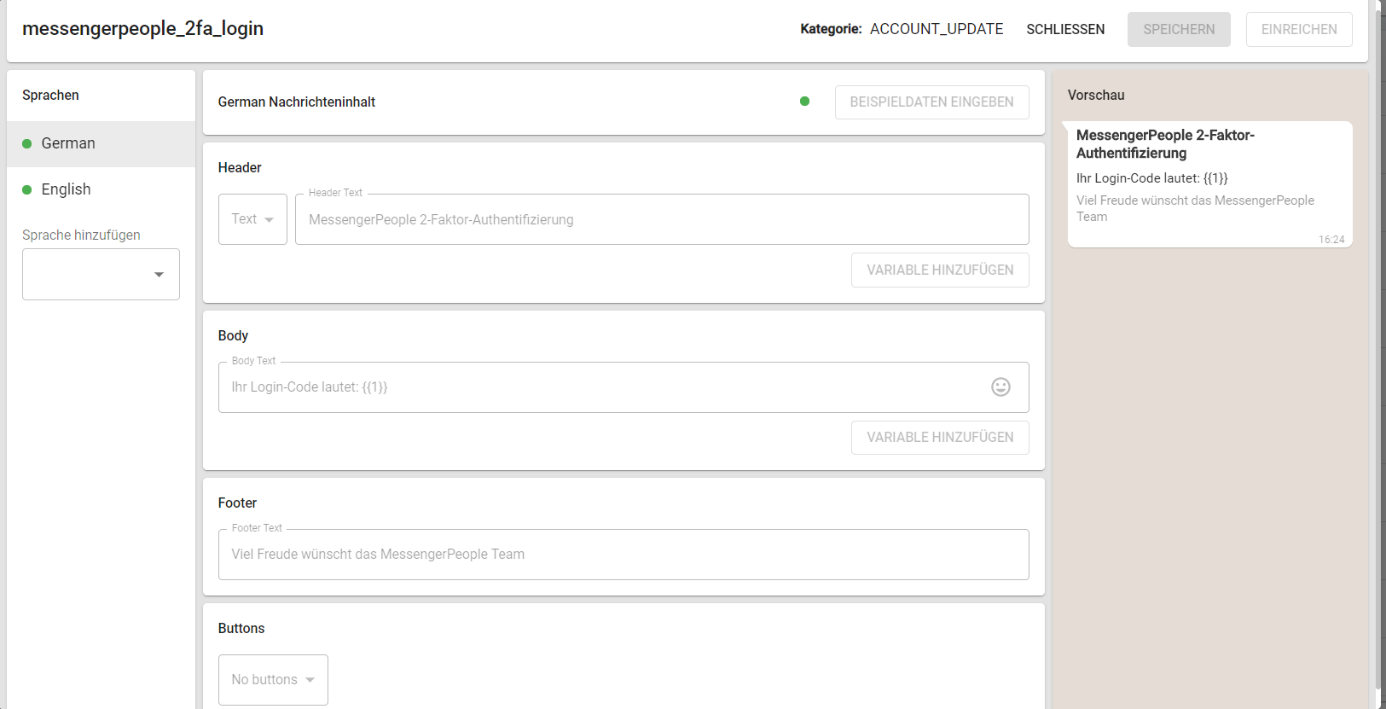Click the EINREICHEN button
Image resolution: width=1386 pixels, height=709 pixels.
[x=1299, y=30]
